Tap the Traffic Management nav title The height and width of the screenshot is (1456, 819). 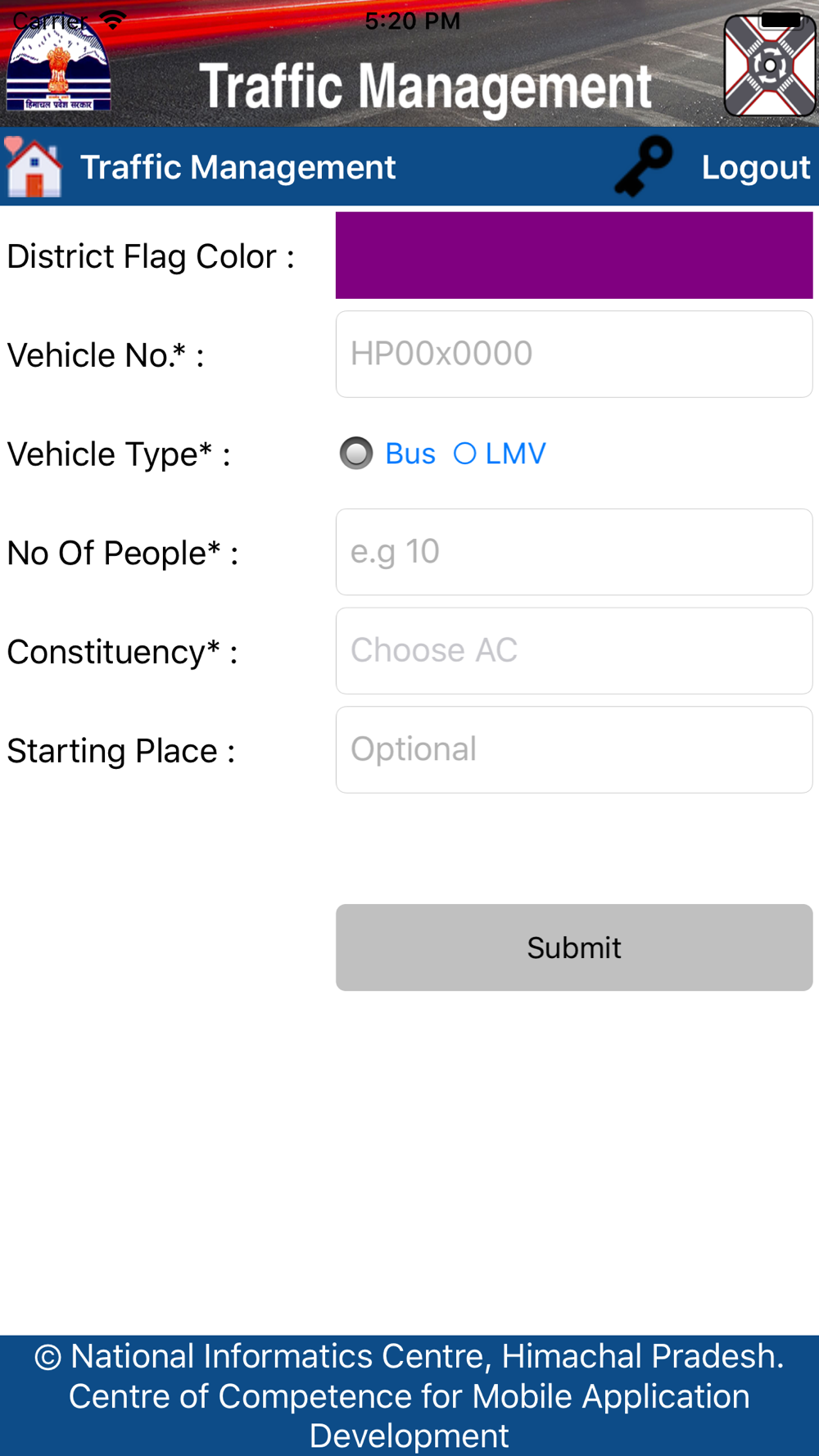pyautogui.click(x=238, y=167)
